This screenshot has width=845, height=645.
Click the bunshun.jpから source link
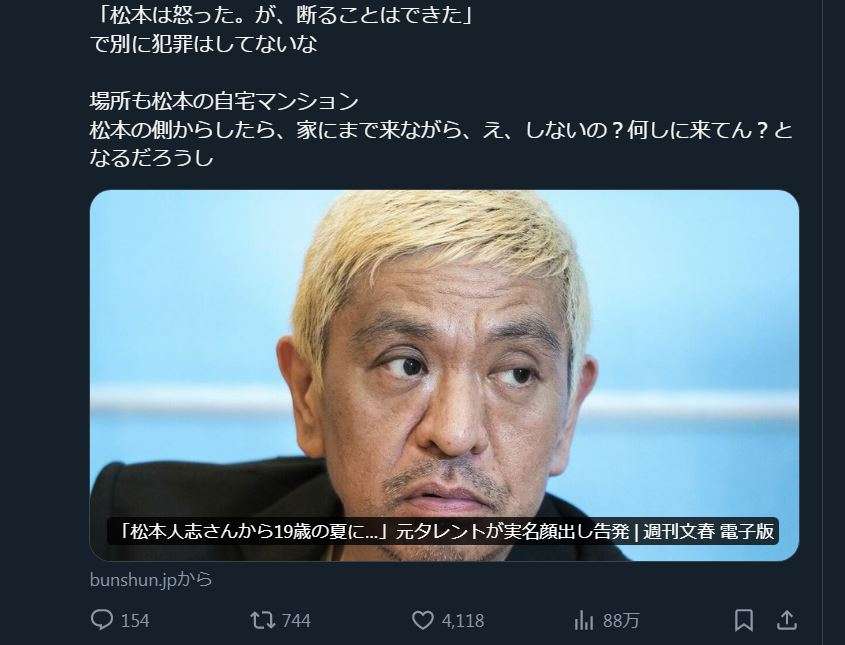click(x=151, y=580)
